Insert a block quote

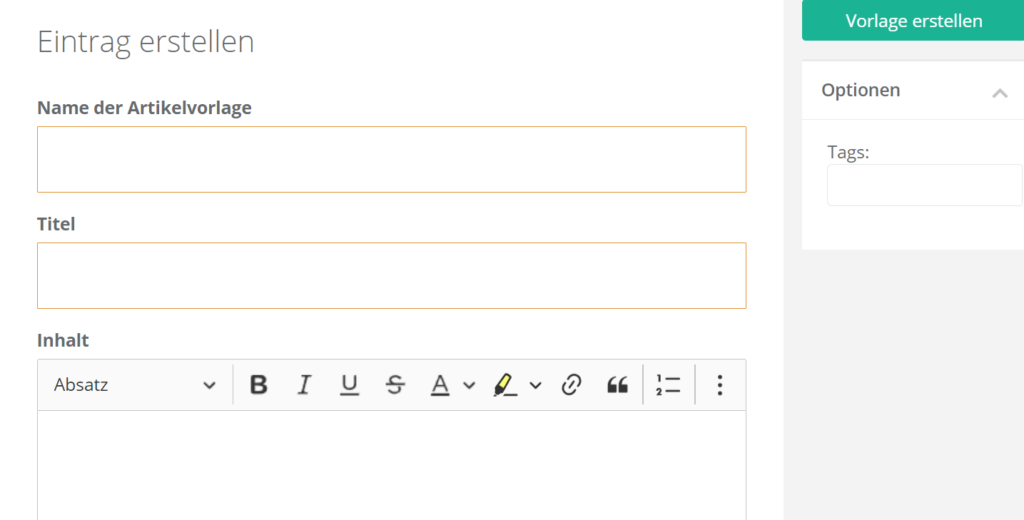pyautogui.click(x=617, y=385)
